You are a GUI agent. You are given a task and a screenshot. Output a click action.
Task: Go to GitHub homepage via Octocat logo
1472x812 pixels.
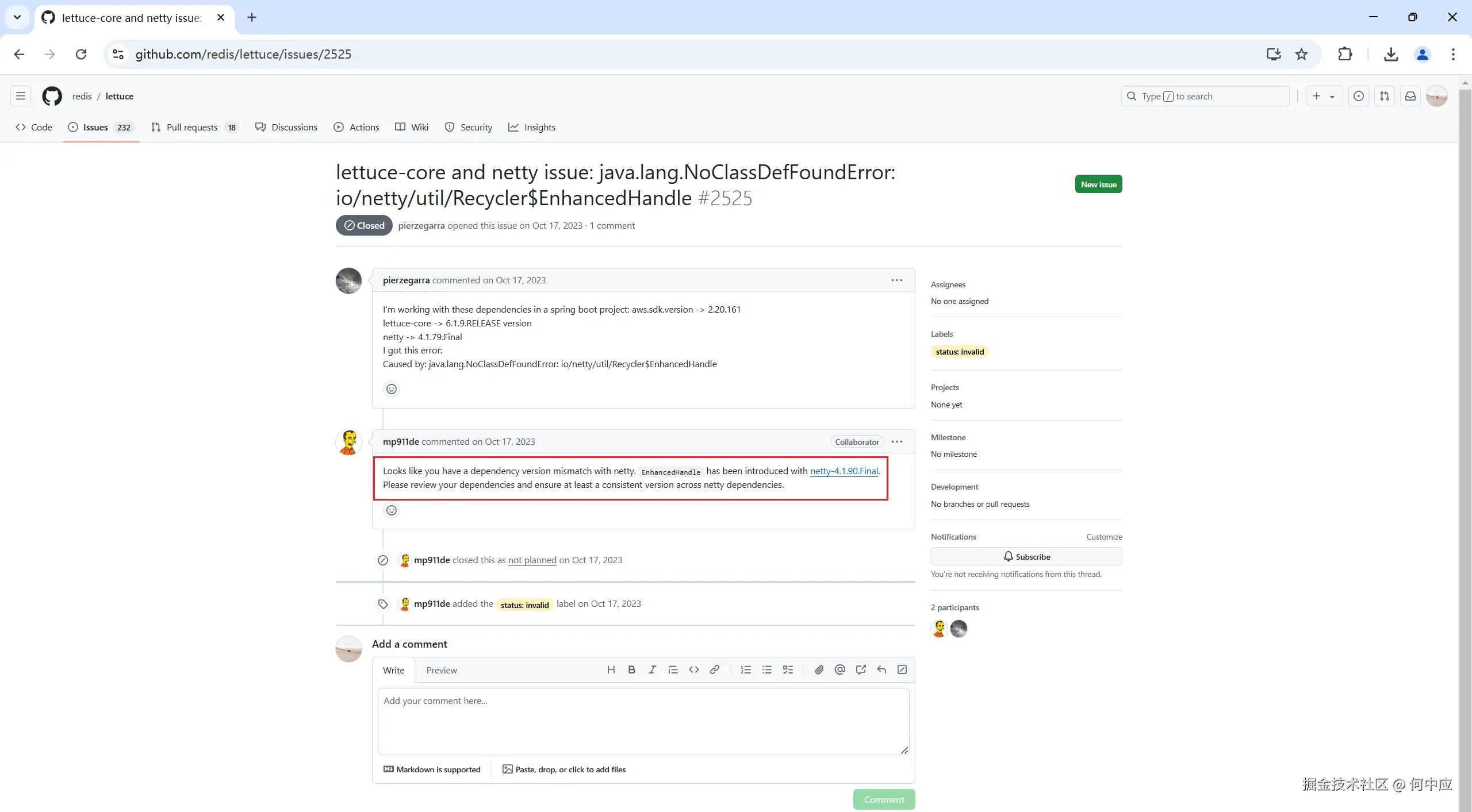coord(52,96)
